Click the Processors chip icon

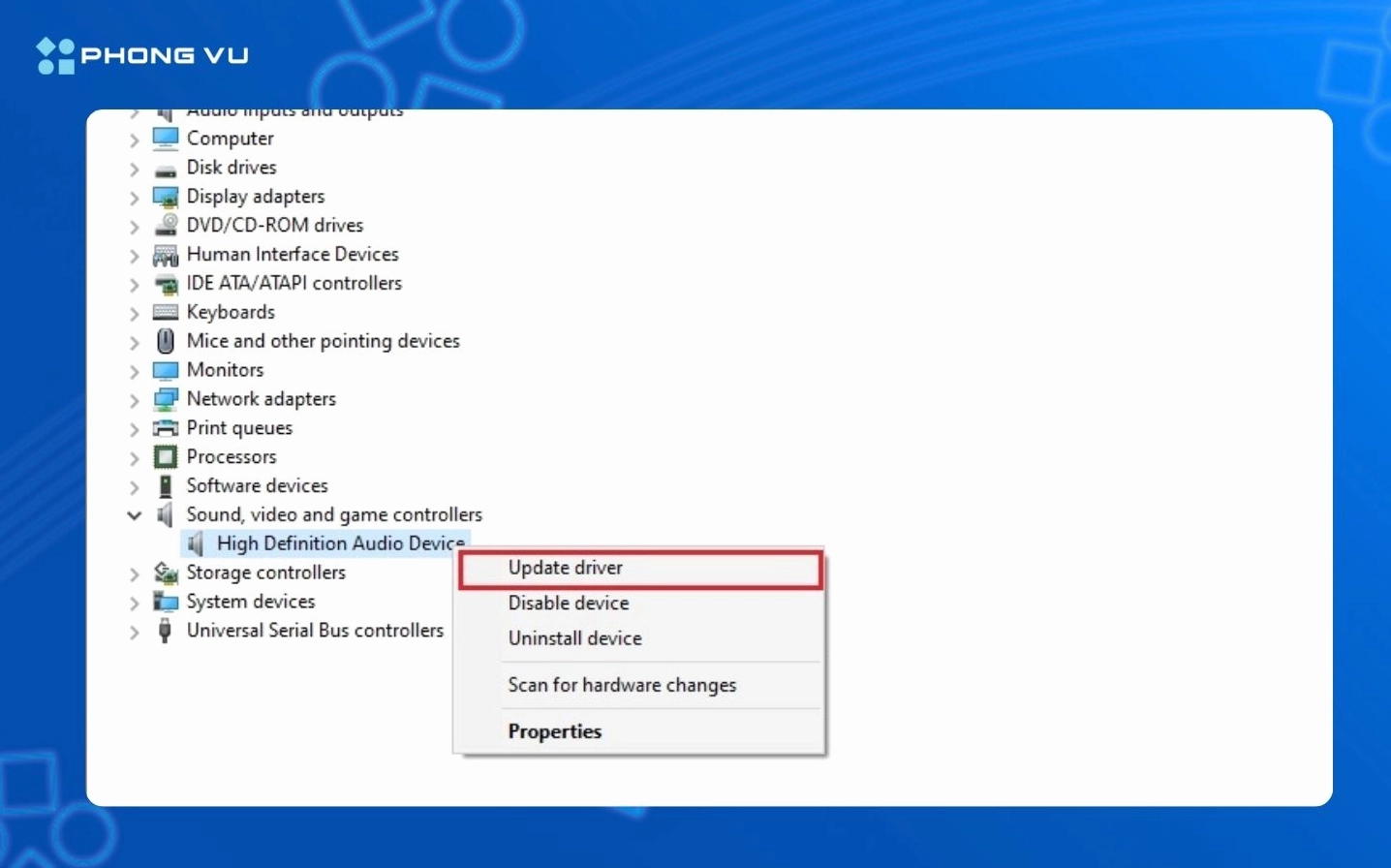166,456
